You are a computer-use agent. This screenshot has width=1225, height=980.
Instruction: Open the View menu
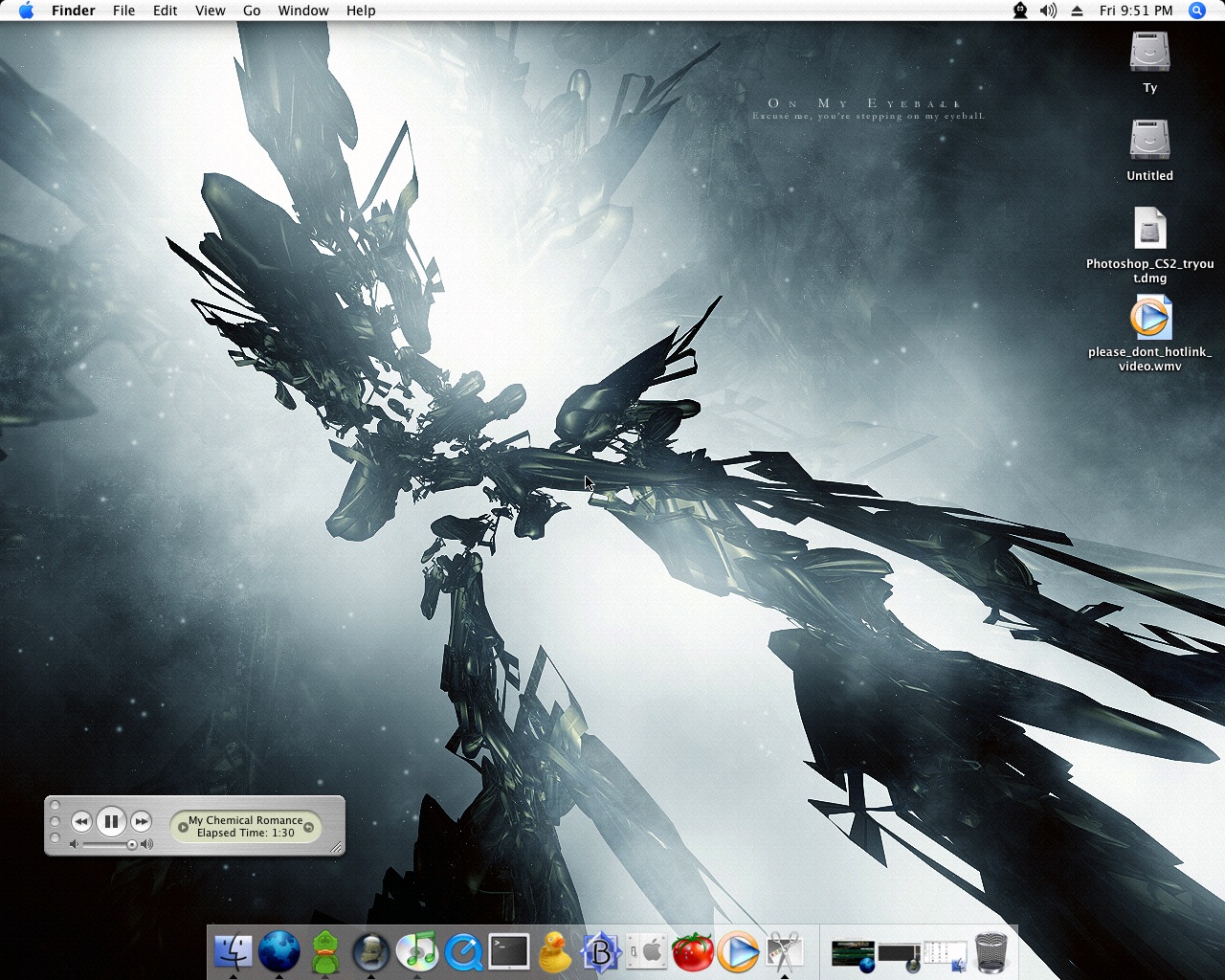pyautogui.click(x=210, y=11)
